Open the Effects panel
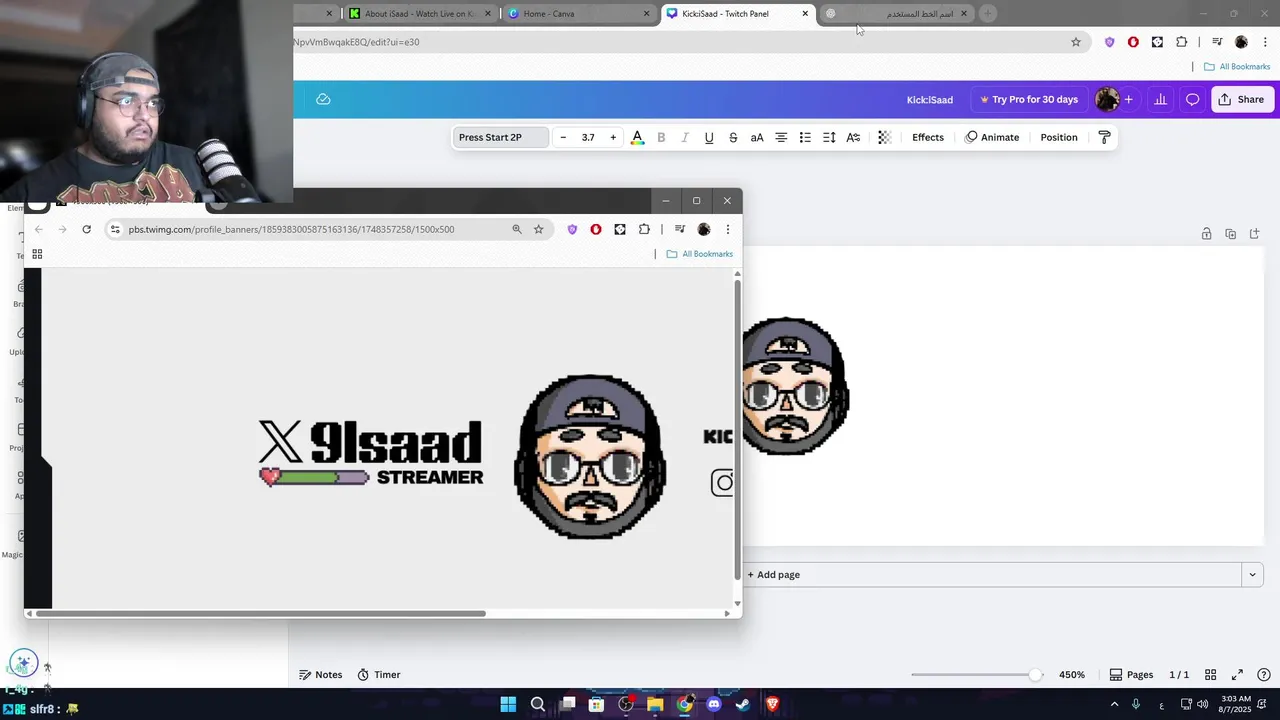The height and width of the screenshot is (720, 1280). pos(927,137)
